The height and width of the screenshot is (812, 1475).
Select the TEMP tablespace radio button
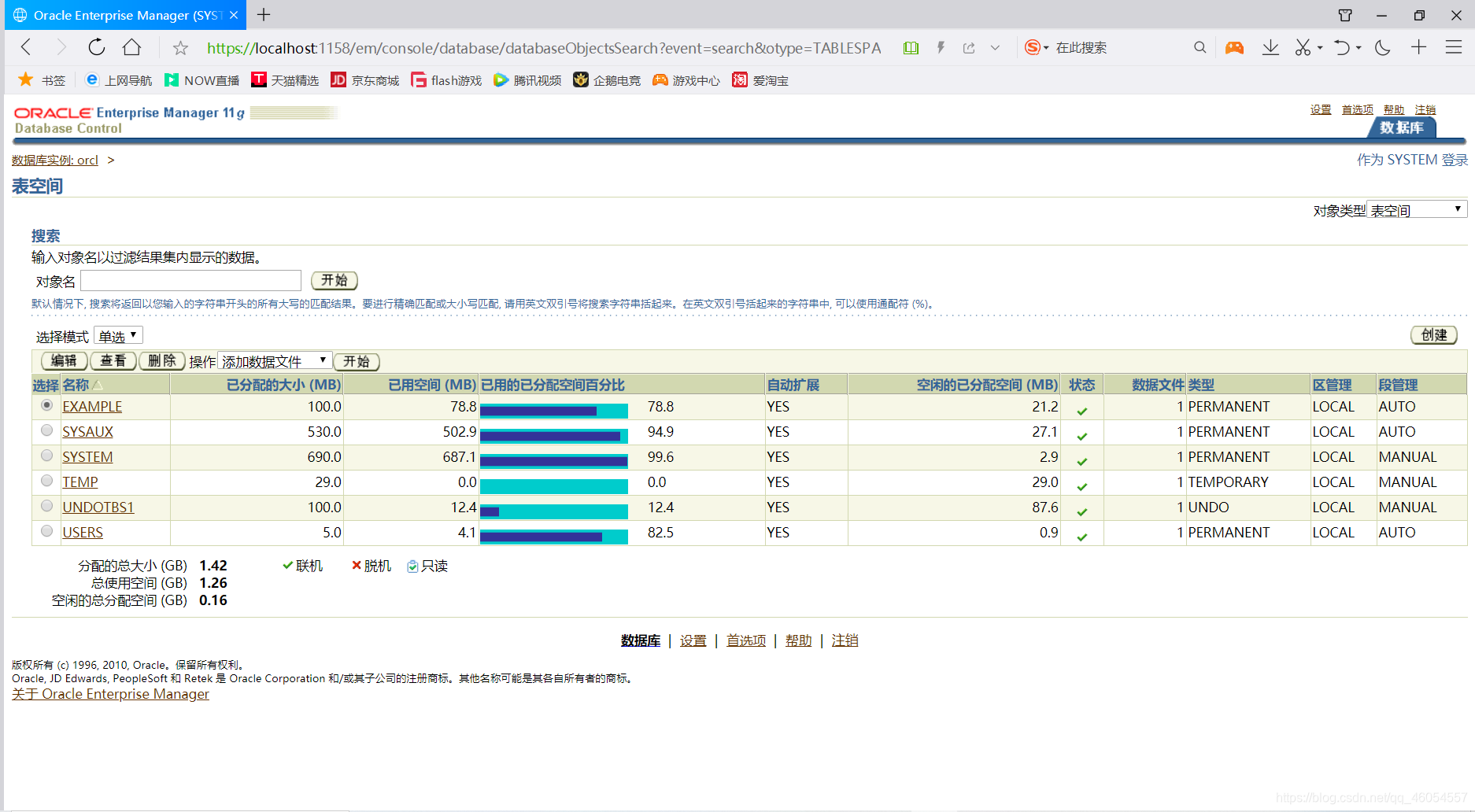[47, 481]
